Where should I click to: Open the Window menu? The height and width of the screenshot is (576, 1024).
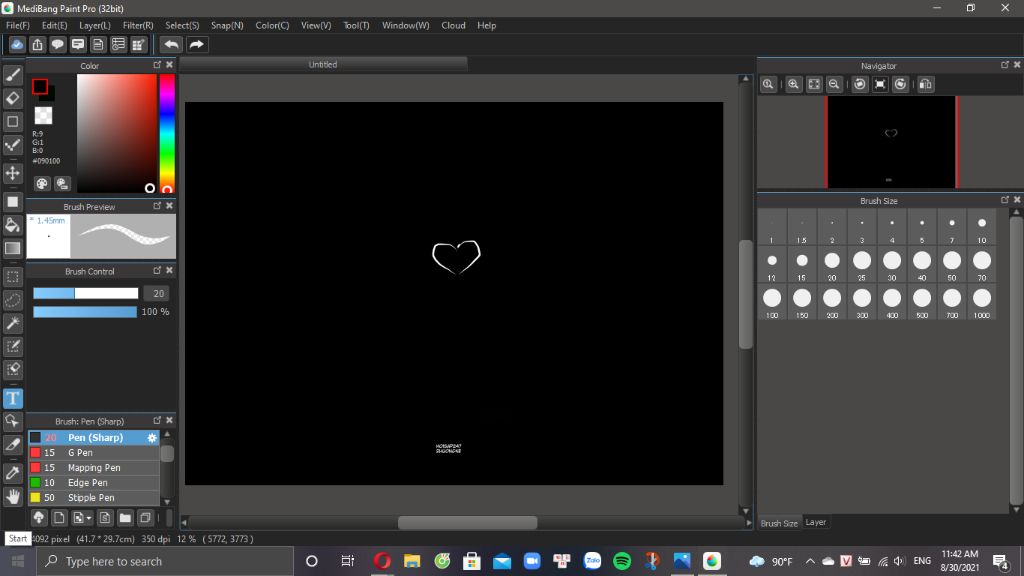click(x=406, y=25)
